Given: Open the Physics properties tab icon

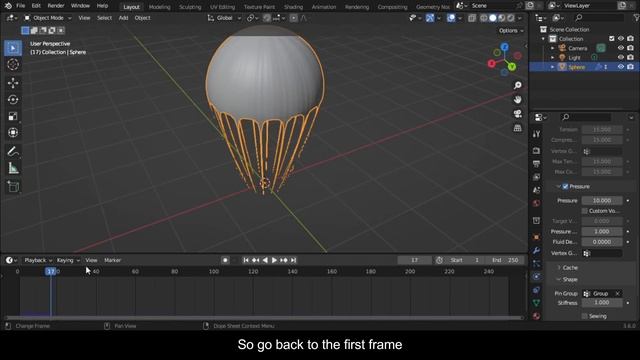Looking at the screenshot, I should (536, 277).
